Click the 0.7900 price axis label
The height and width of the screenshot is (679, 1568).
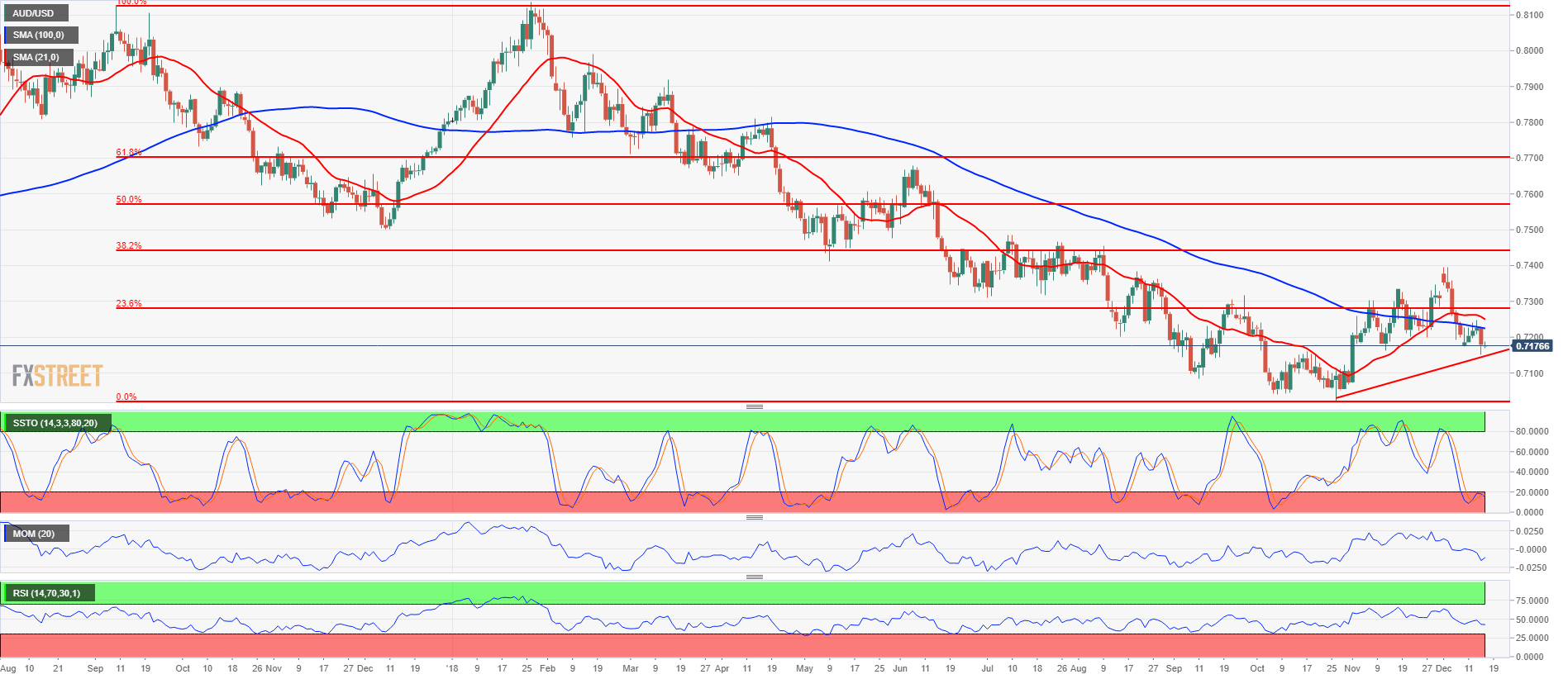point(1529,87)
